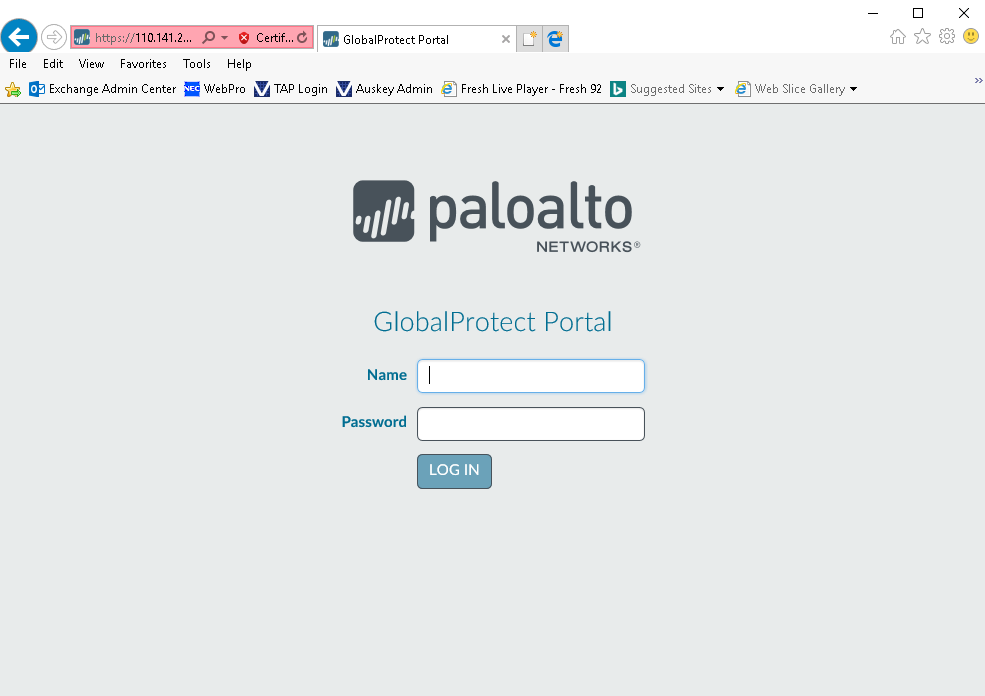
Task: Click the GlobalProtect Portal heading text
Action: click(x=492, y=322)
